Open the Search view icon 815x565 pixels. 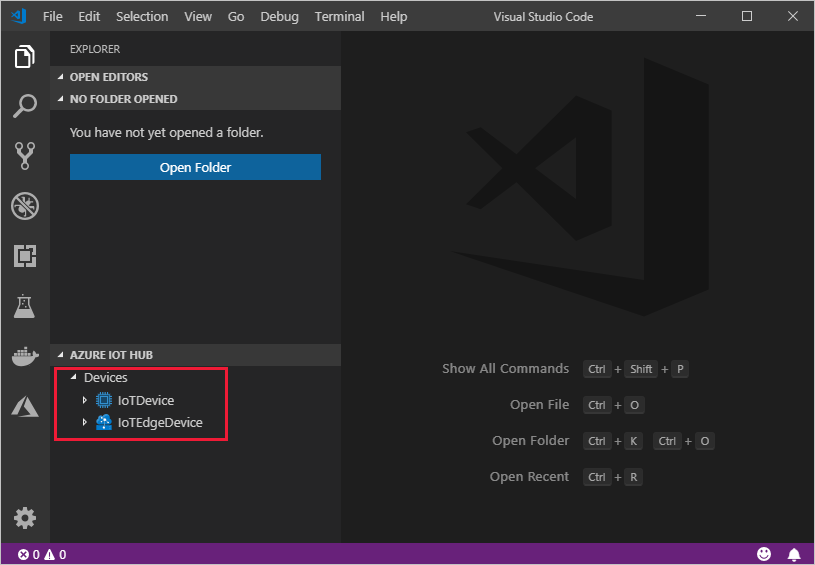(24, 106)
